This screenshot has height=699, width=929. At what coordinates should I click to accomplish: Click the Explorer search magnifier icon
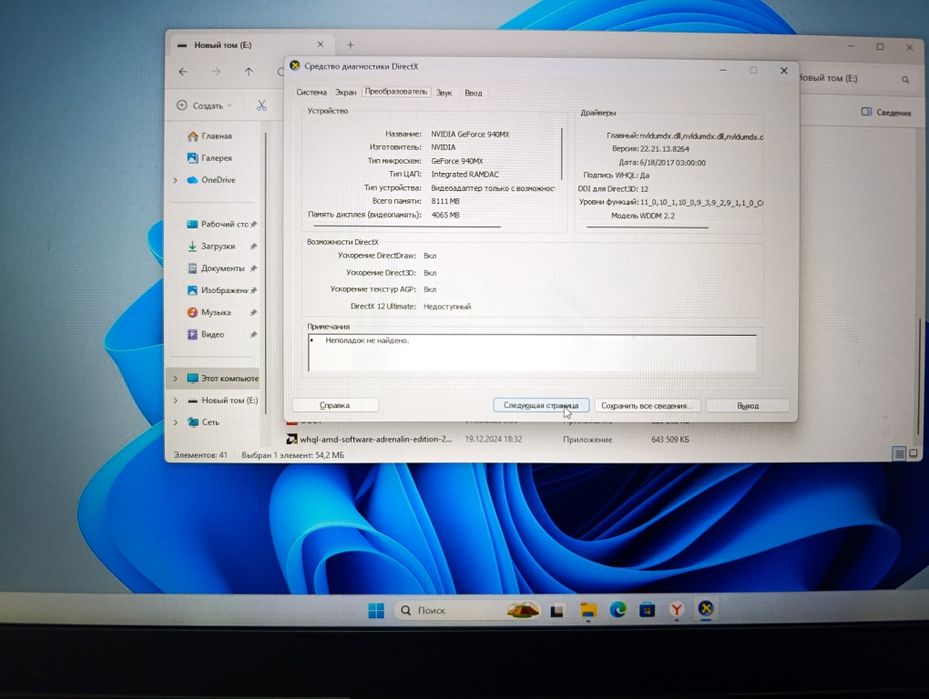click(905, 79)
